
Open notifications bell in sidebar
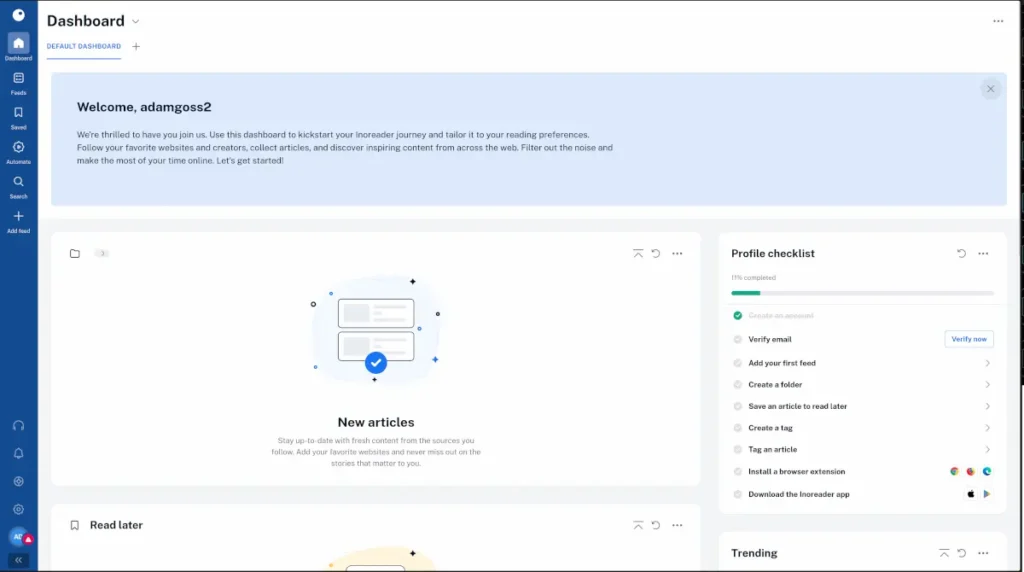click(18, 453)
